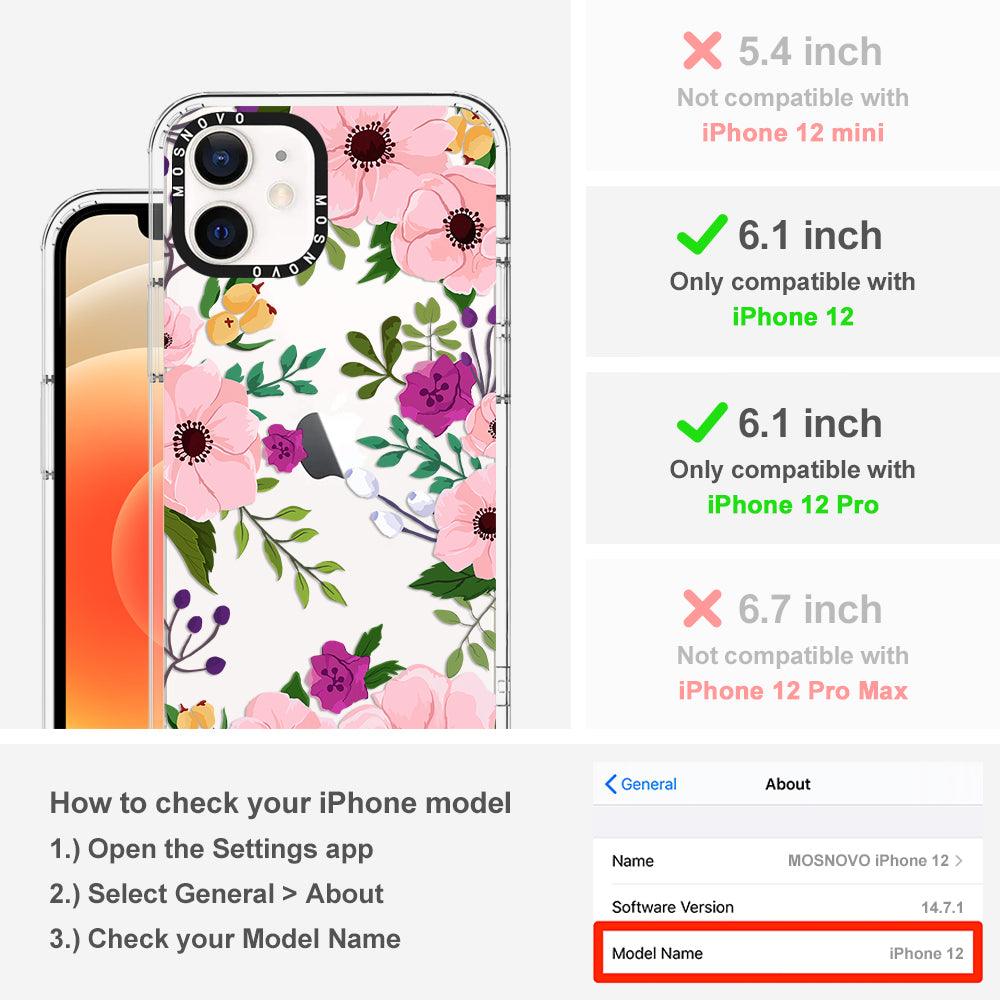This screenshot has width=1000, height=1000.
Task: Click the red X beside 6.7 inch
Action: coord(702,608)
